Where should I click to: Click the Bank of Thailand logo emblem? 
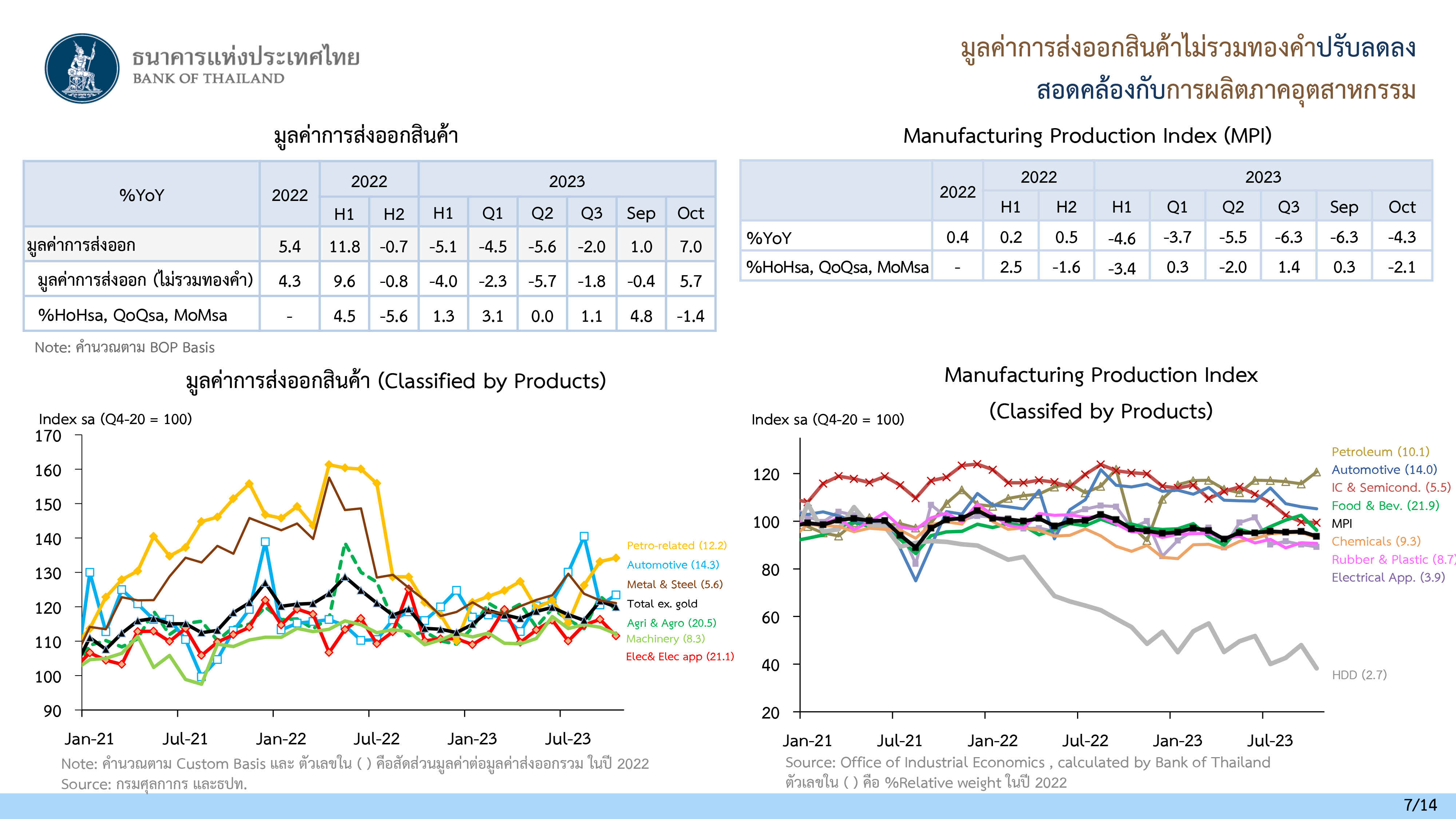(x=83, y=68)
